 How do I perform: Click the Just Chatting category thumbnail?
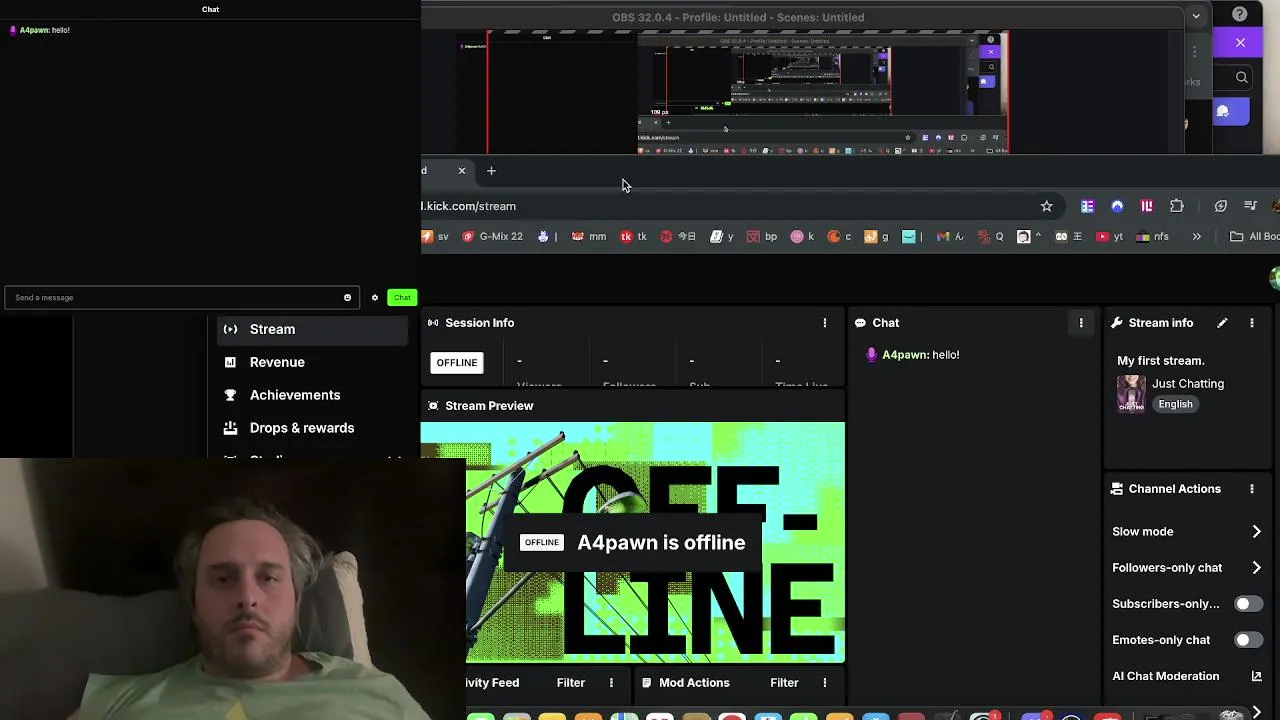(x=1131, y=394)
